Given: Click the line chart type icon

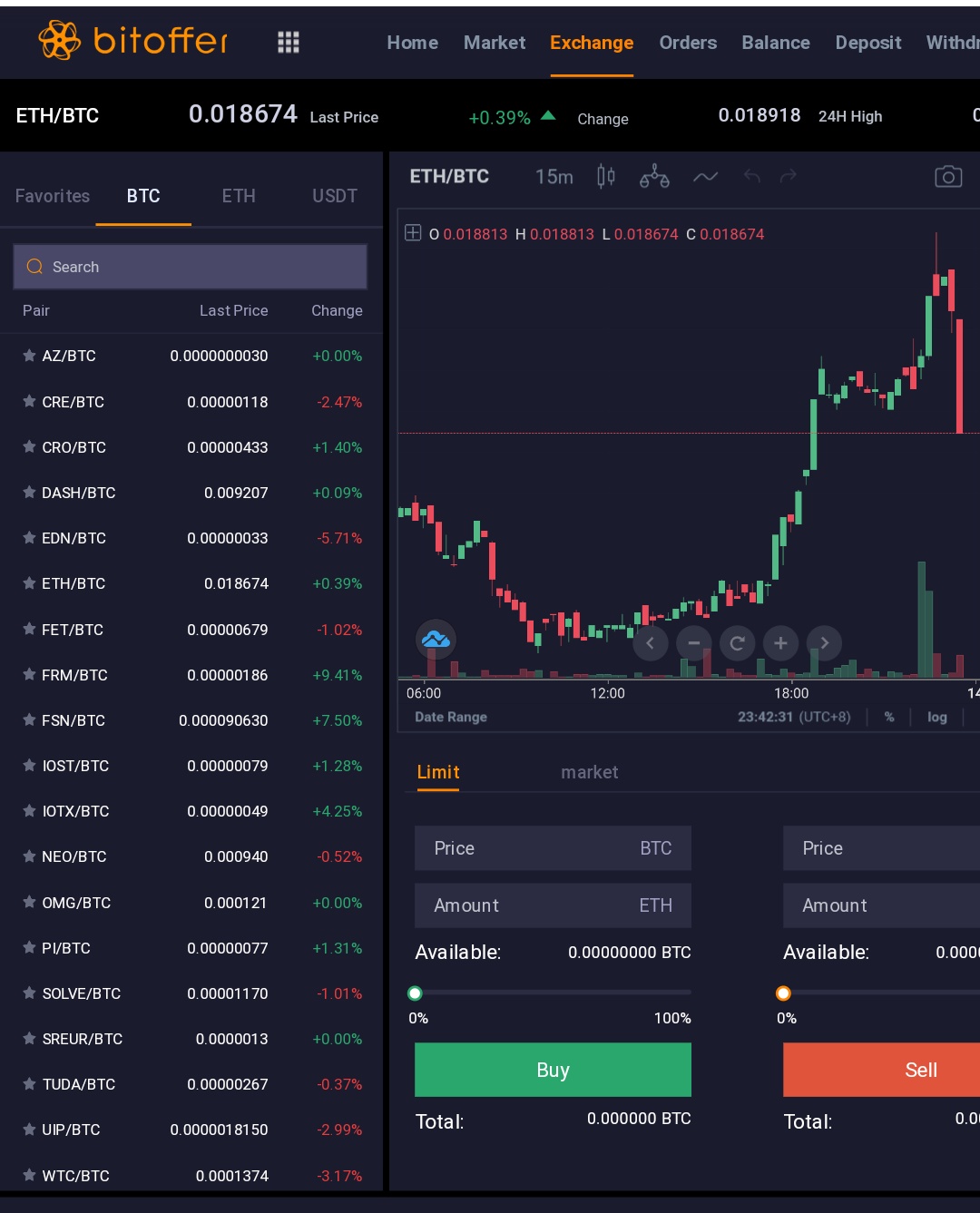Looking at the screenshot, I should tap(705, 177).
